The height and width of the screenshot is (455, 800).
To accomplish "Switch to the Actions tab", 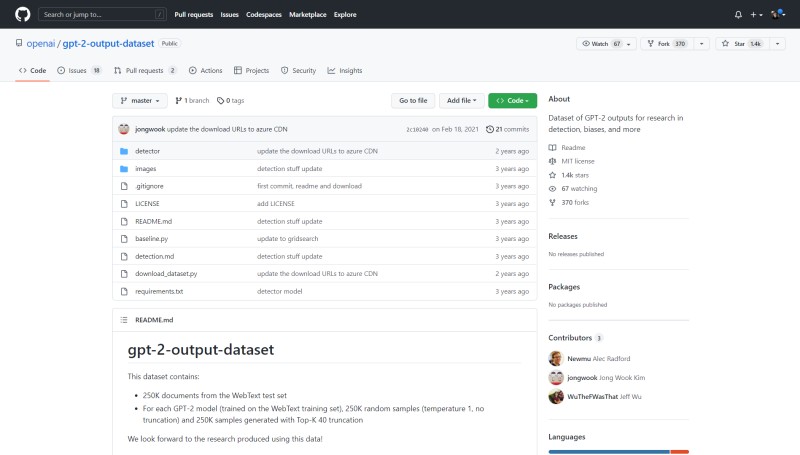I will coord(206,70).
